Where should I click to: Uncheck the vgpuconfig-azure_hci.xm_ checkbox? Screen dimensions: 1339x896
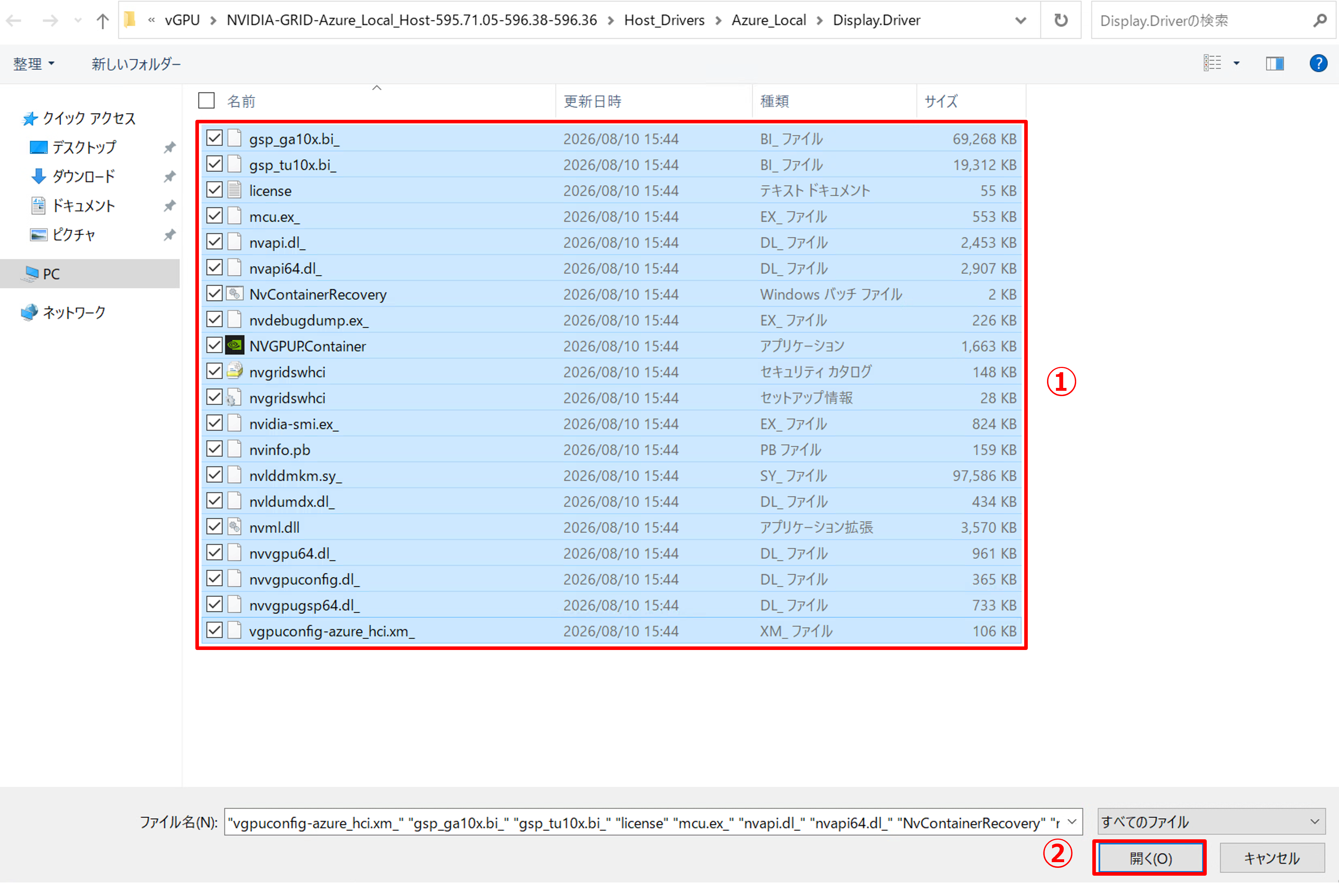(x=215, y=630)
